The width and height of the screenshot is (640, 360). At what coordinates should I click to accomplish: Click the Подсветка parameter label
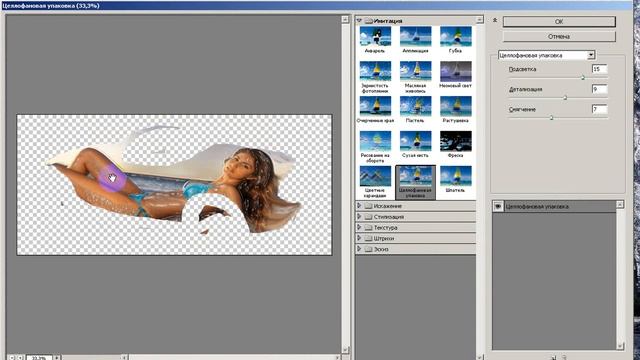point(522,69)
